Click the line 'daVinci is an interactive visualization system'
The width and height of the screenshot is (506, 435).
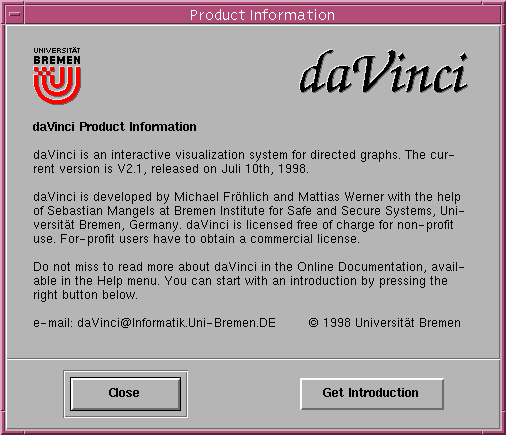[244, 155]
